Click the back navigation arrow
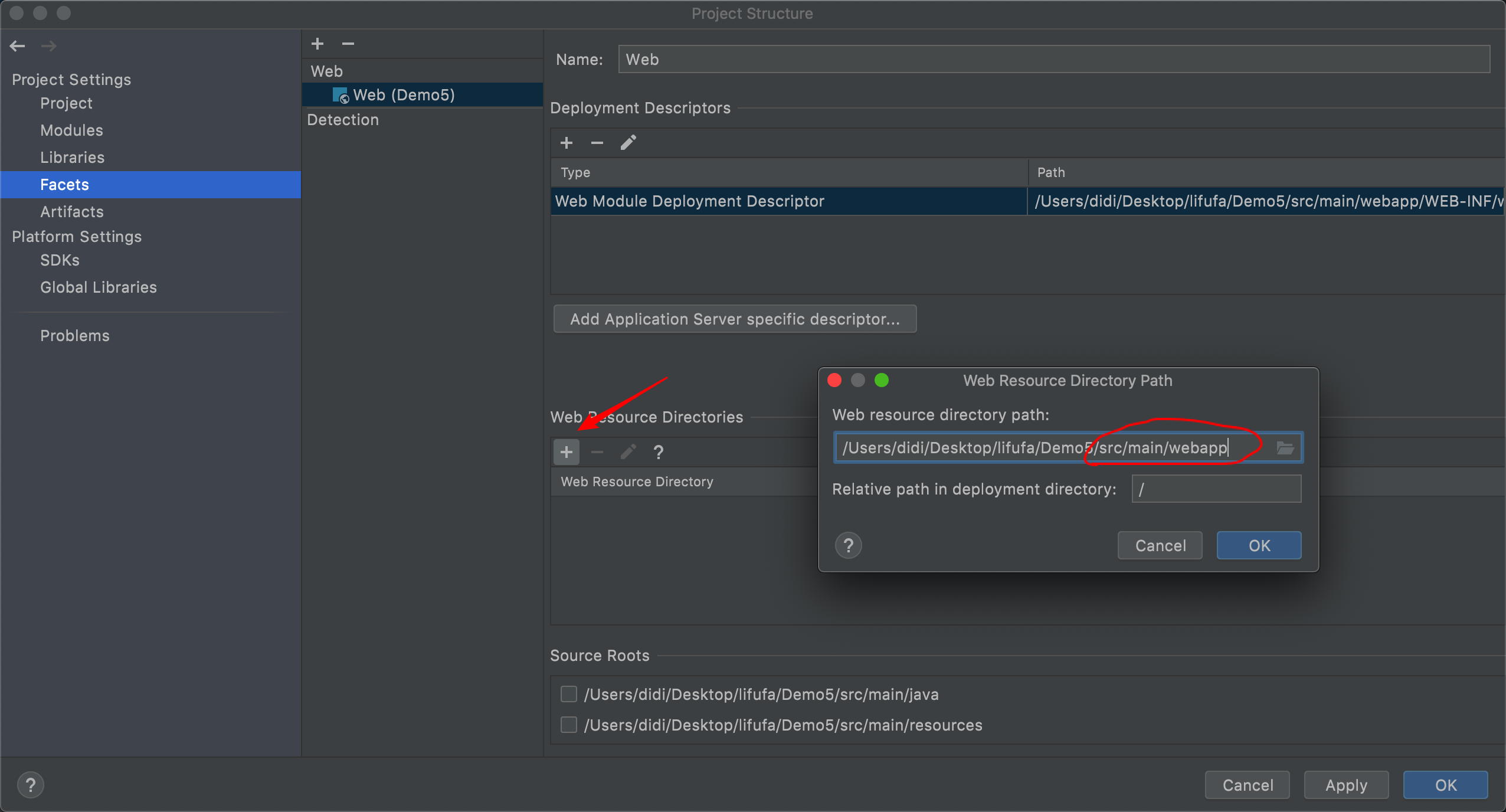Image resolution: width=1506 pixels, height=812 pixels. (x=18, y=45)
